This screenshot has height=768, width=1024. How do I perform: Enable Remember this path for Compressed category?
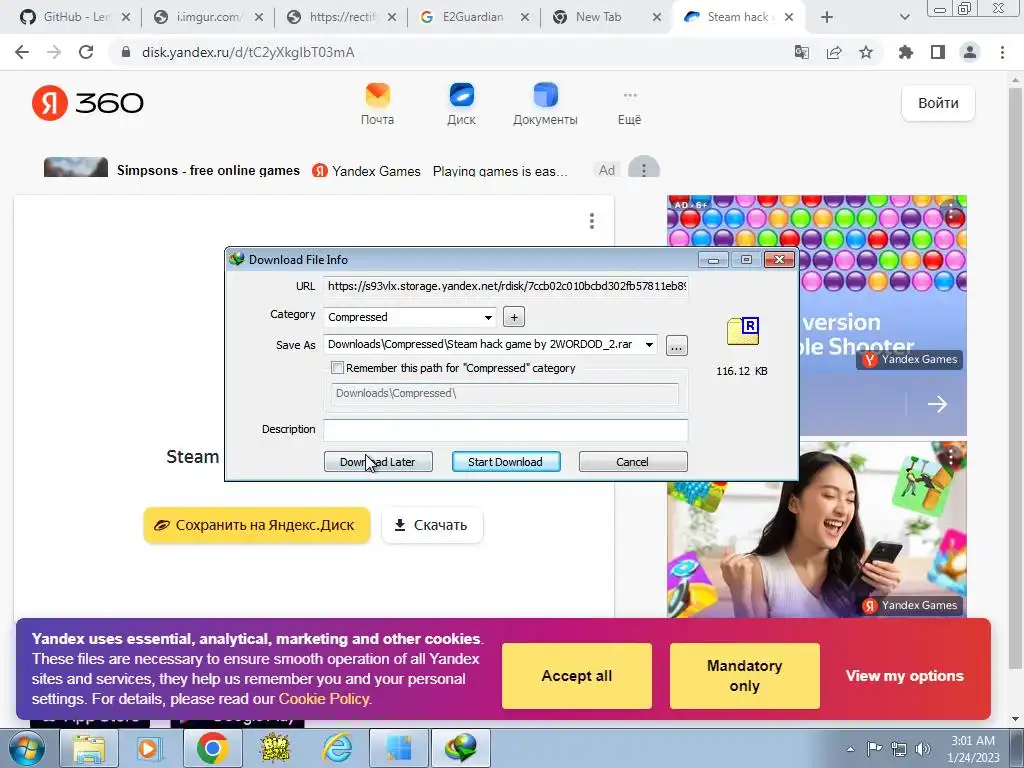tap(338, 368)
